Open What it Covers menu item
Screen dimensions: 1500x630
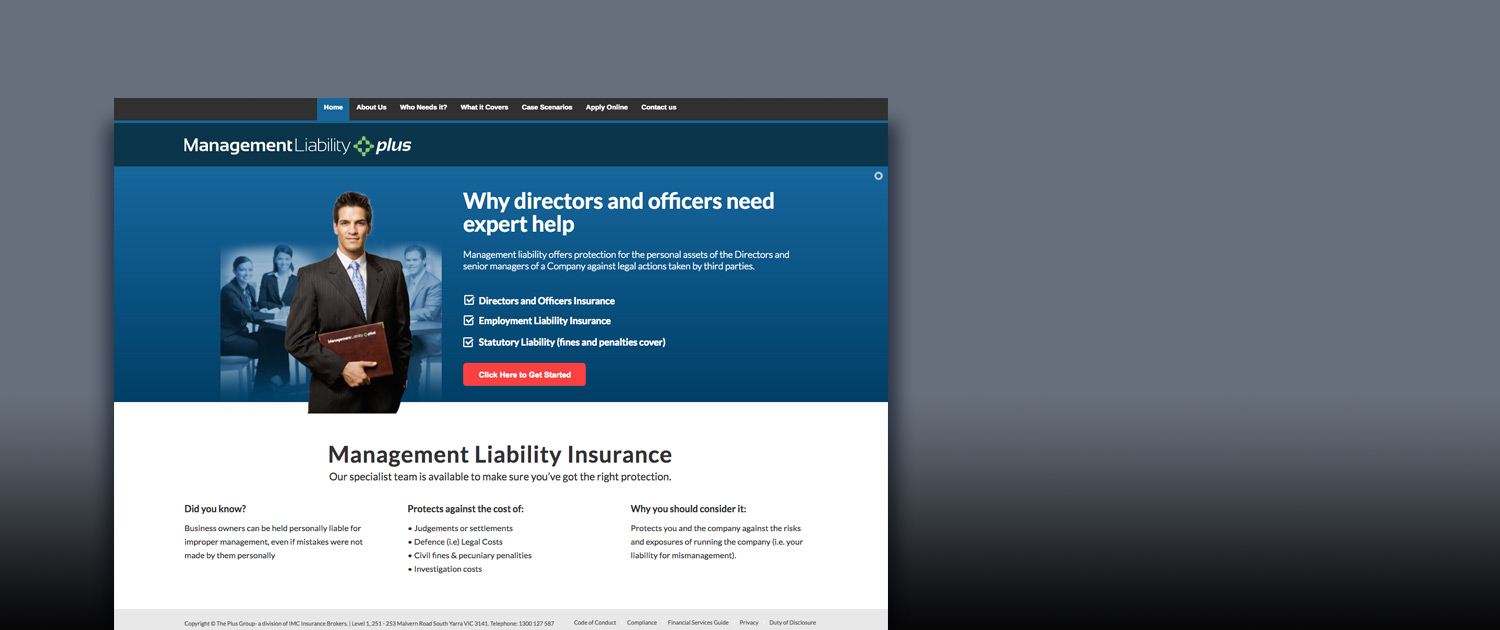point(484,108)
